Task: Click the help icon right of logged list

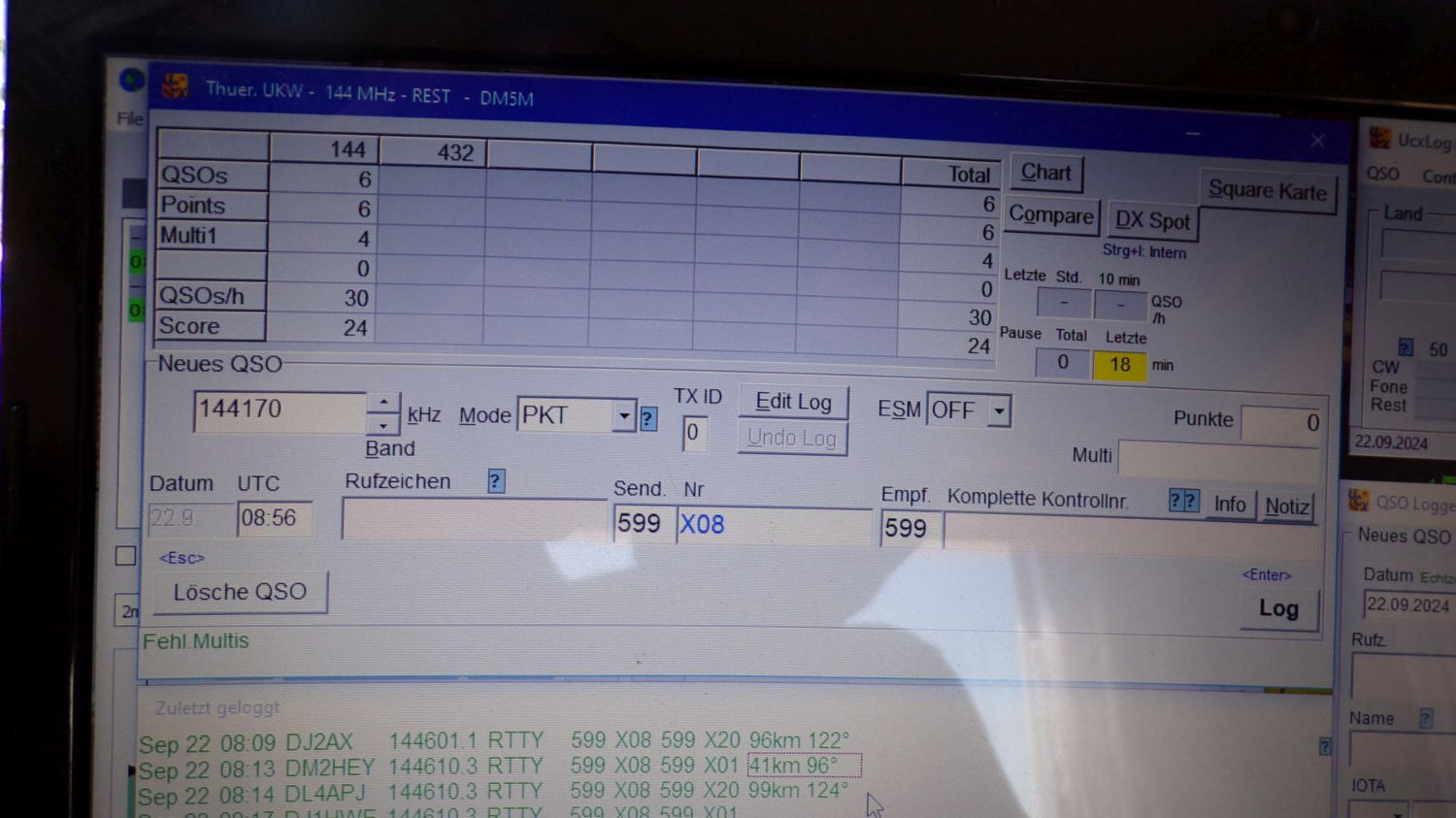Action: [x=1325, y=746]
